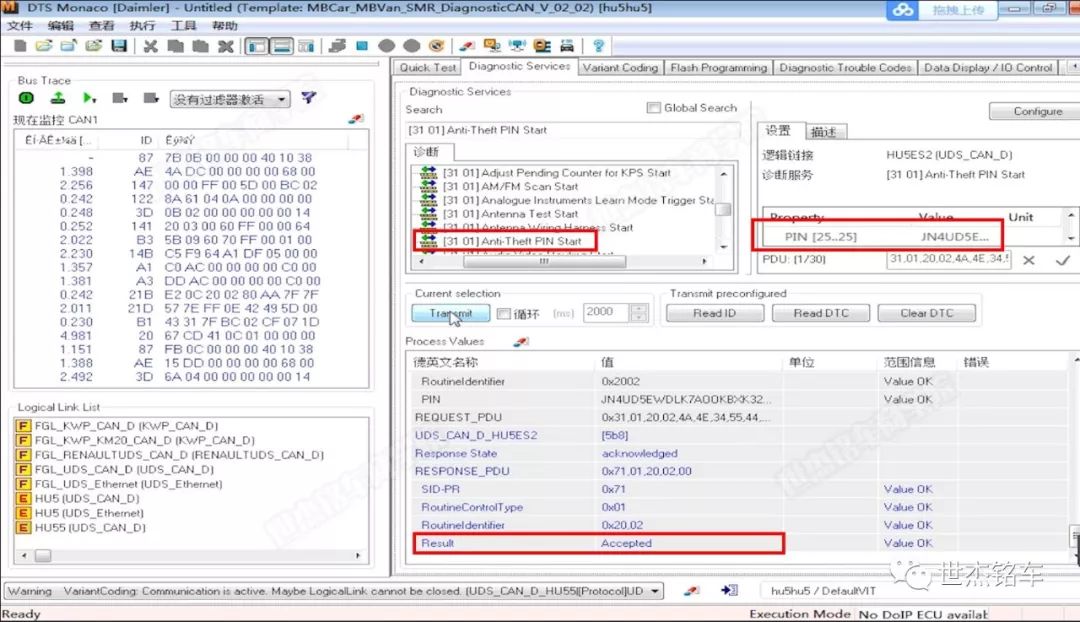The height and width of the screenshot is (622, 1080).
Task: Select FGL_KWP_KM20_CAN_D logical link
Action: coord(144,440)
